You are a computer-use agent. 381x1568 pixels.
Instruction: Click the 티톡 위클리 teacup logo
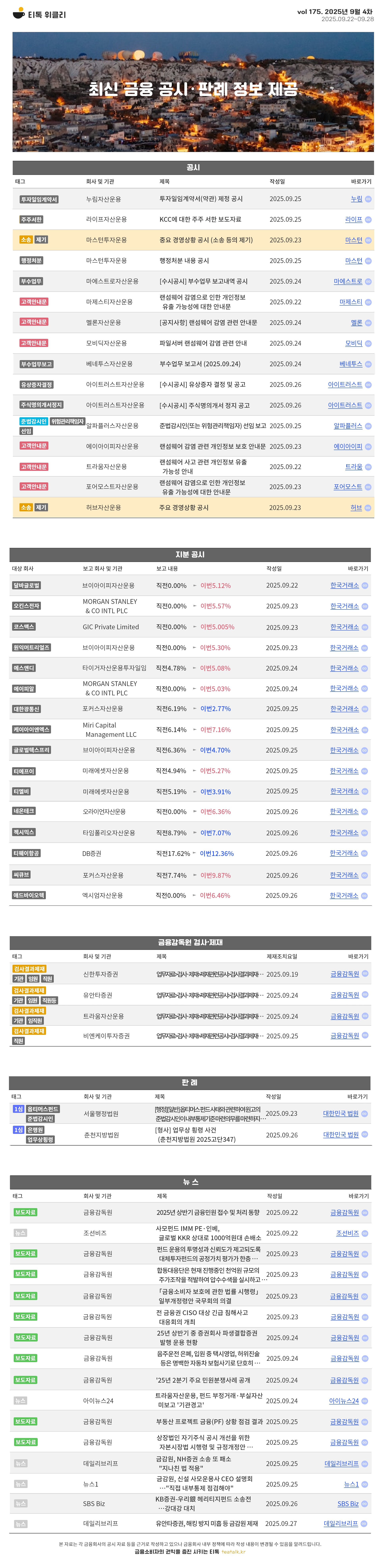click(x=19, y=13)
